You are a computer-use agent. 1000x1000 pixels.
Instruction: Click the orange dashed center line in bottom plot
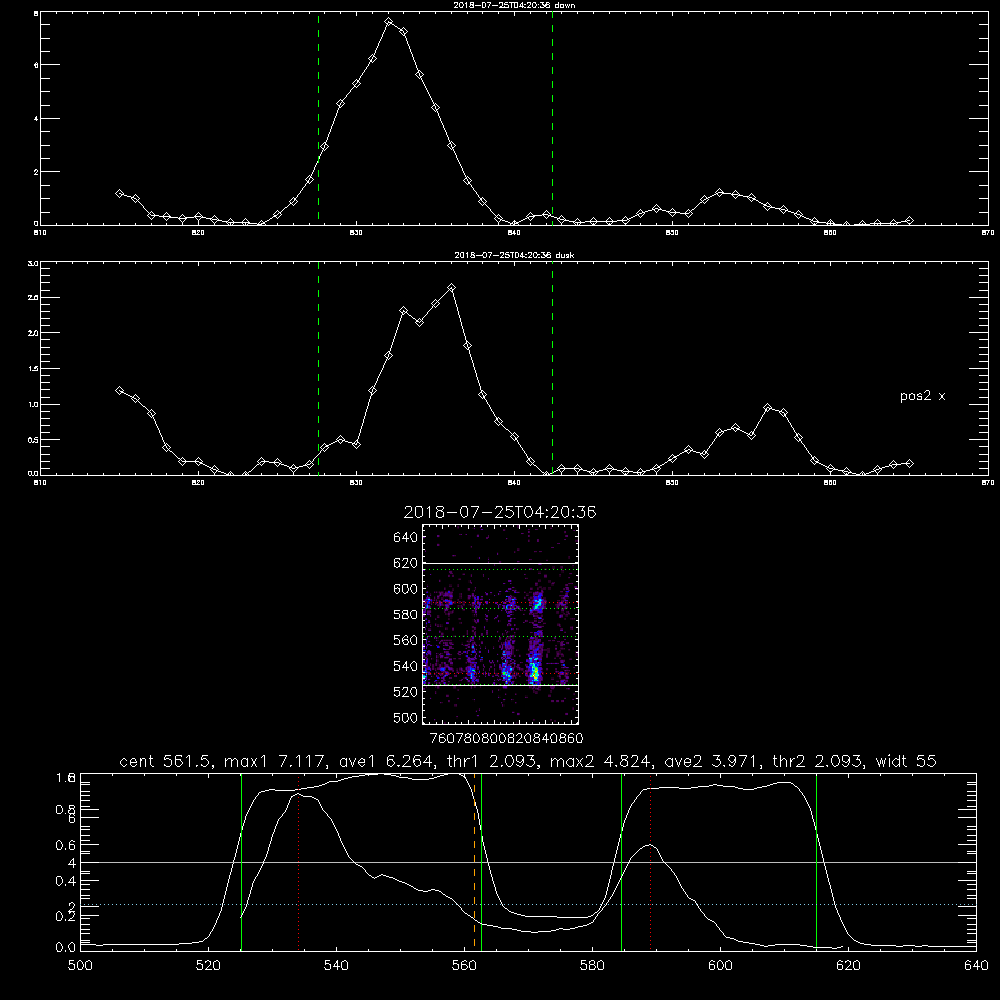point(474,861)
